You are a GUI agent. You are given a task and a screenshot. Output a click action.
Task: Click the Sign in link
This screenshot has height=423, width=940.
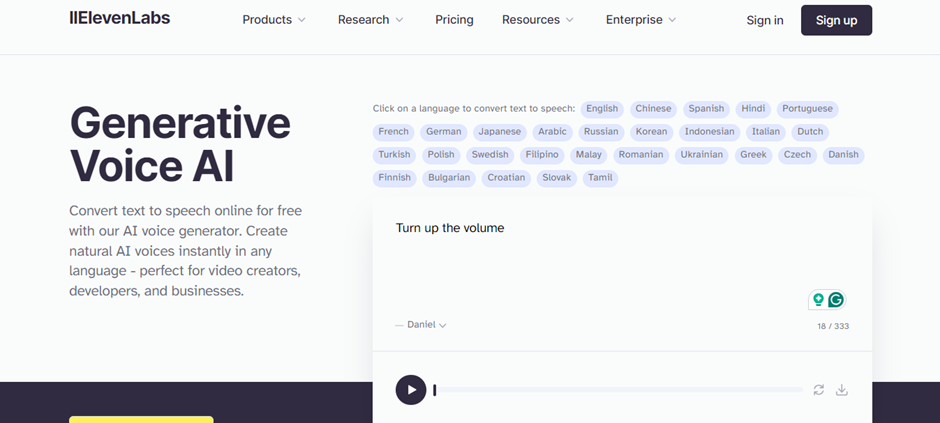(765, 20)
